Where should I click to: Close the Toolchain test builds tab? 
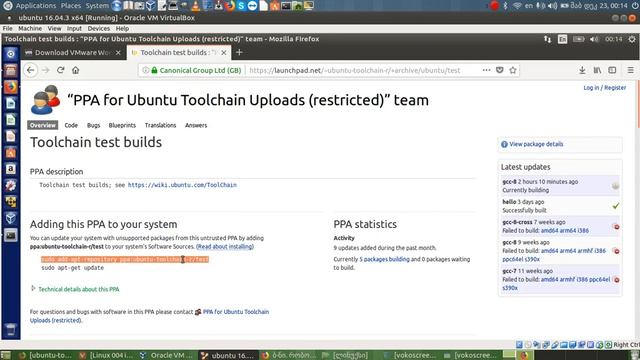224,53
